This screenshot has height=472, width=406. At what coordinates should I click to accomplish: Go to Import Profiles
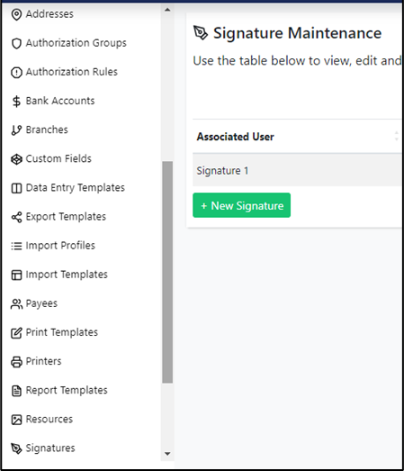pos(60,246)
